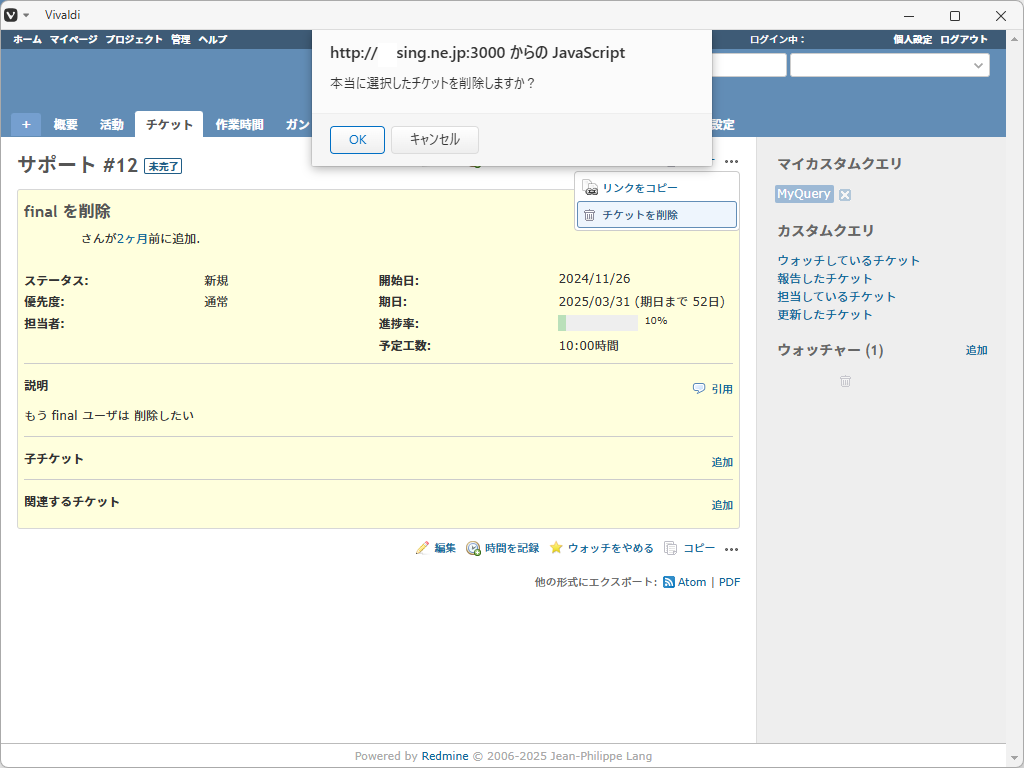
Task: Click the copy pages icon
Action: pyautogui.click(x=670, y=548)
